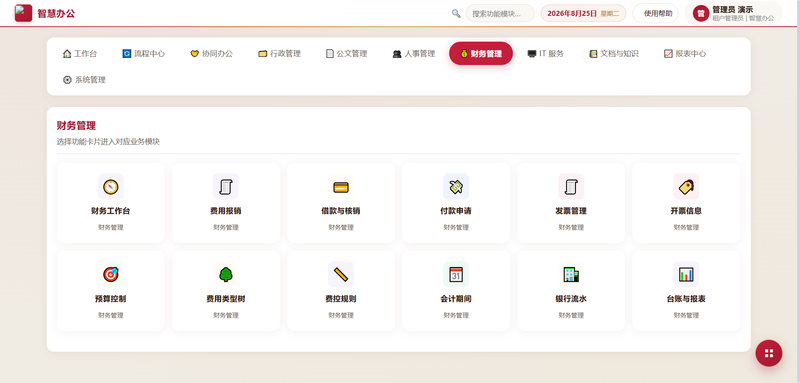800x383 pixels.
Task: Open the 发票管理 card title
Action: tap(571, 211)
